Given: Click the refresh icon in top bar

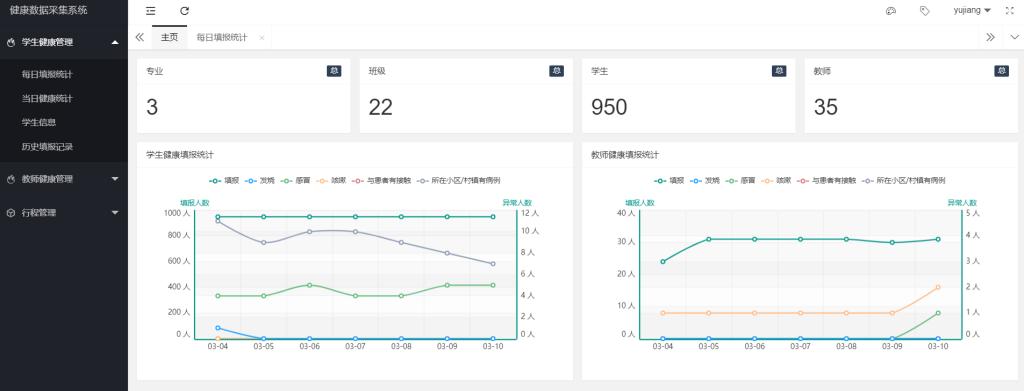Looking at the screenshot, I should pos(185,11).
